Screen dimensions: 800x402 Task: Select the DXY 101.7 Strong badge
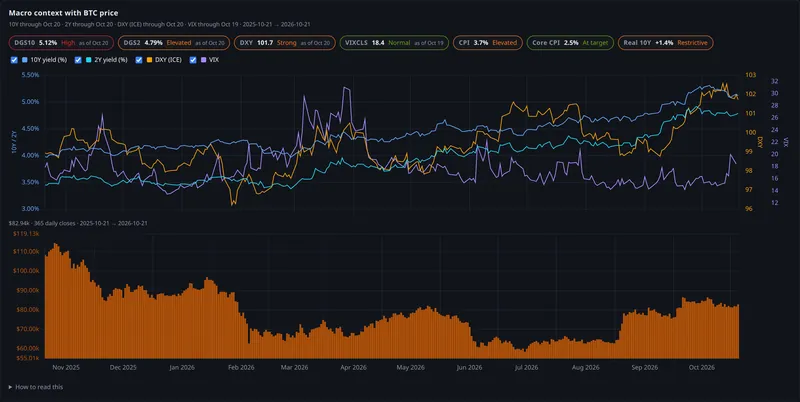[285, 43]
